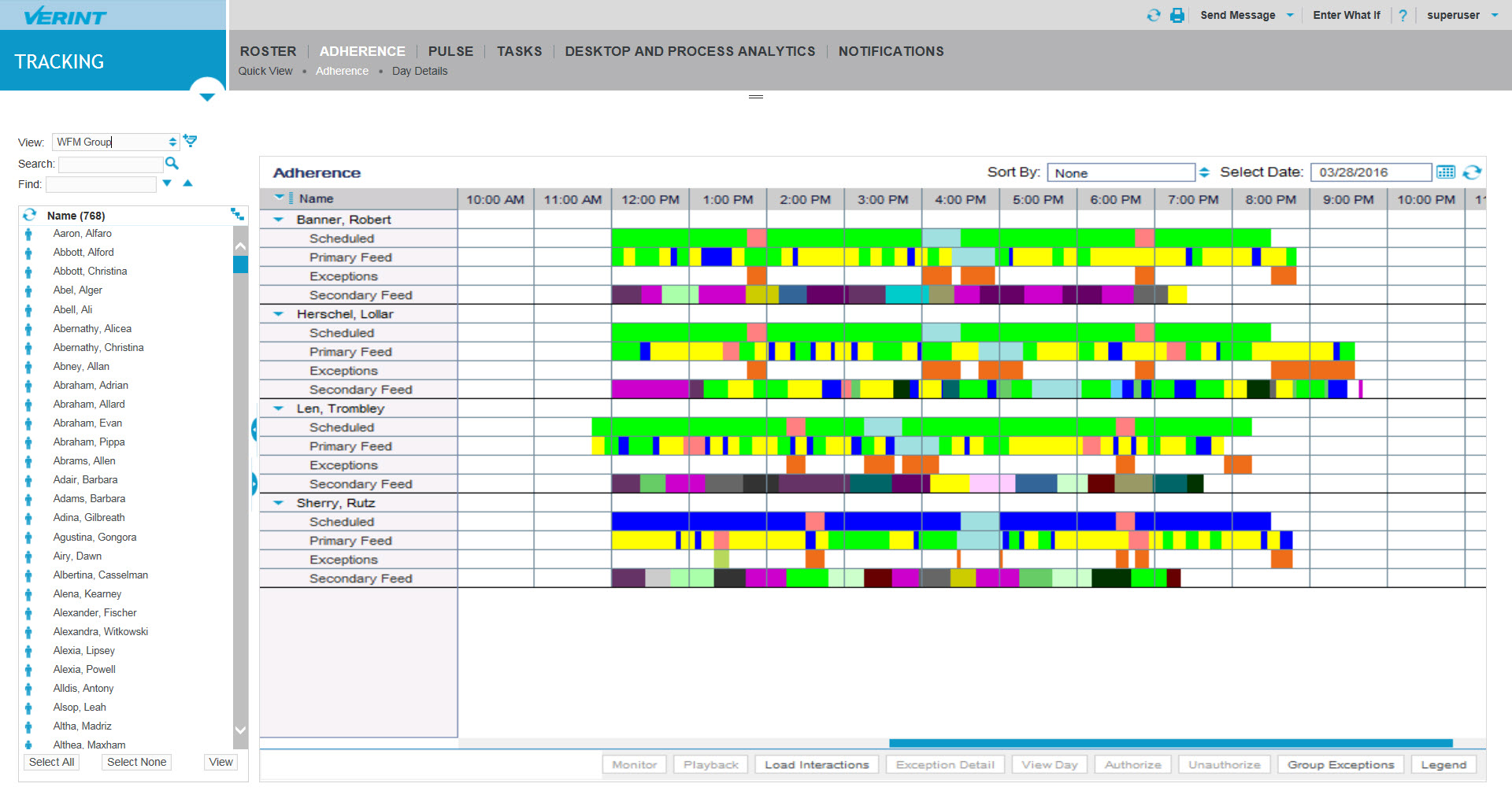Screen dimensions: 1512x791
Task: Open the Day Details sub-tab
Action: point(419,71)
